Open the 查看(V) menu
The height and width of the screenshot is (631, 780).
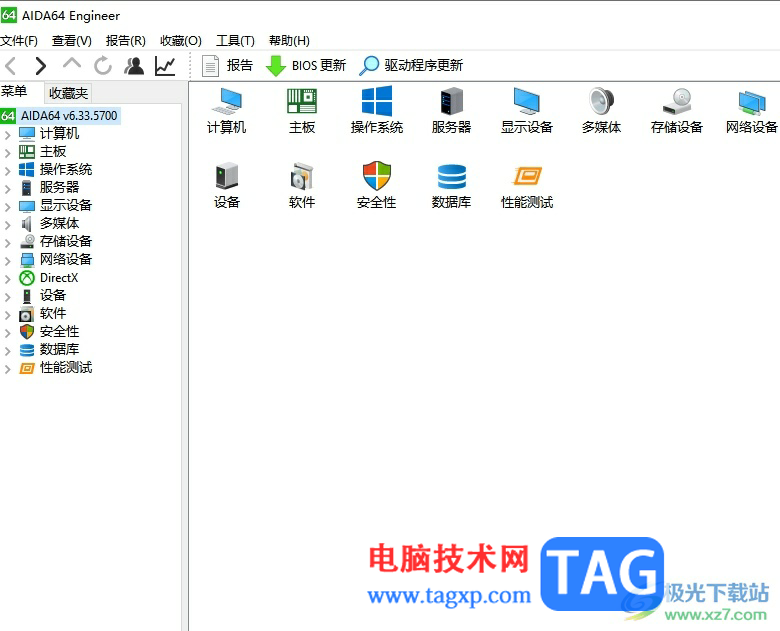point(72,41)
